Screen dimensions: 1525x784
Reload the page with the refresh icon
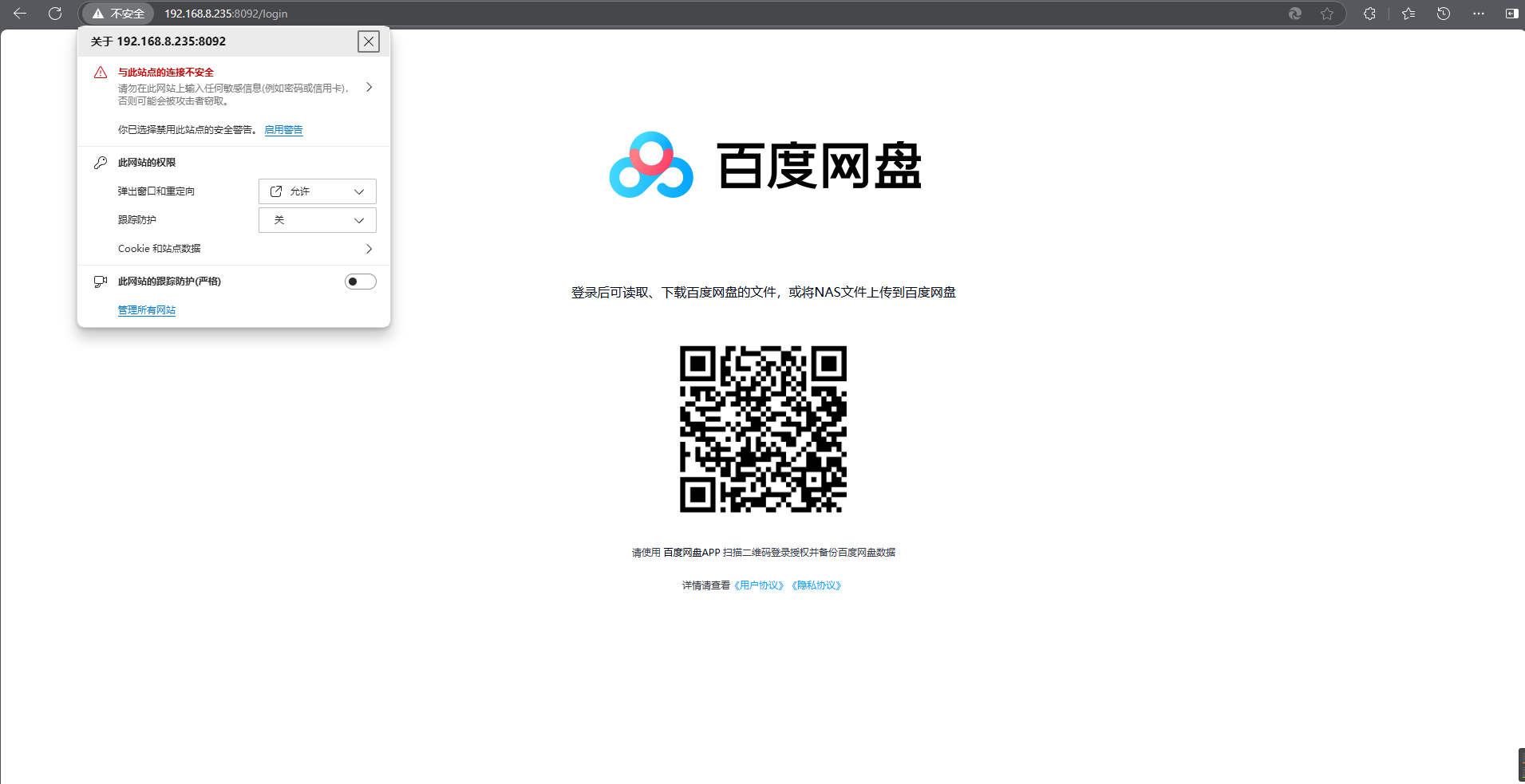[x=55, y=14]
